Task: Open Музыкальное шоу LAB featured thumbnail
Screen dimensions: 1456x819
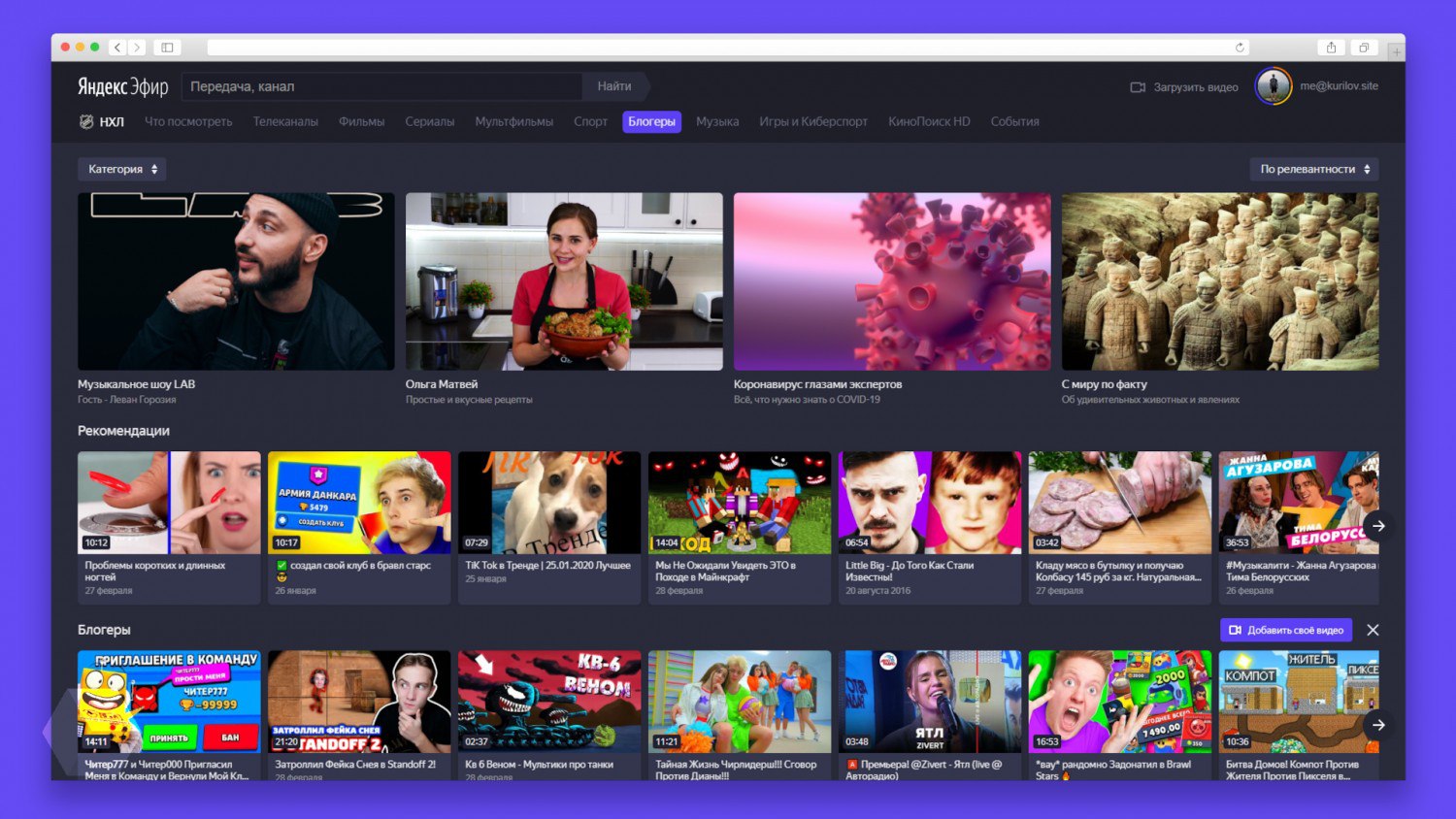Action: pyautogui.click(x=236, y=281)
